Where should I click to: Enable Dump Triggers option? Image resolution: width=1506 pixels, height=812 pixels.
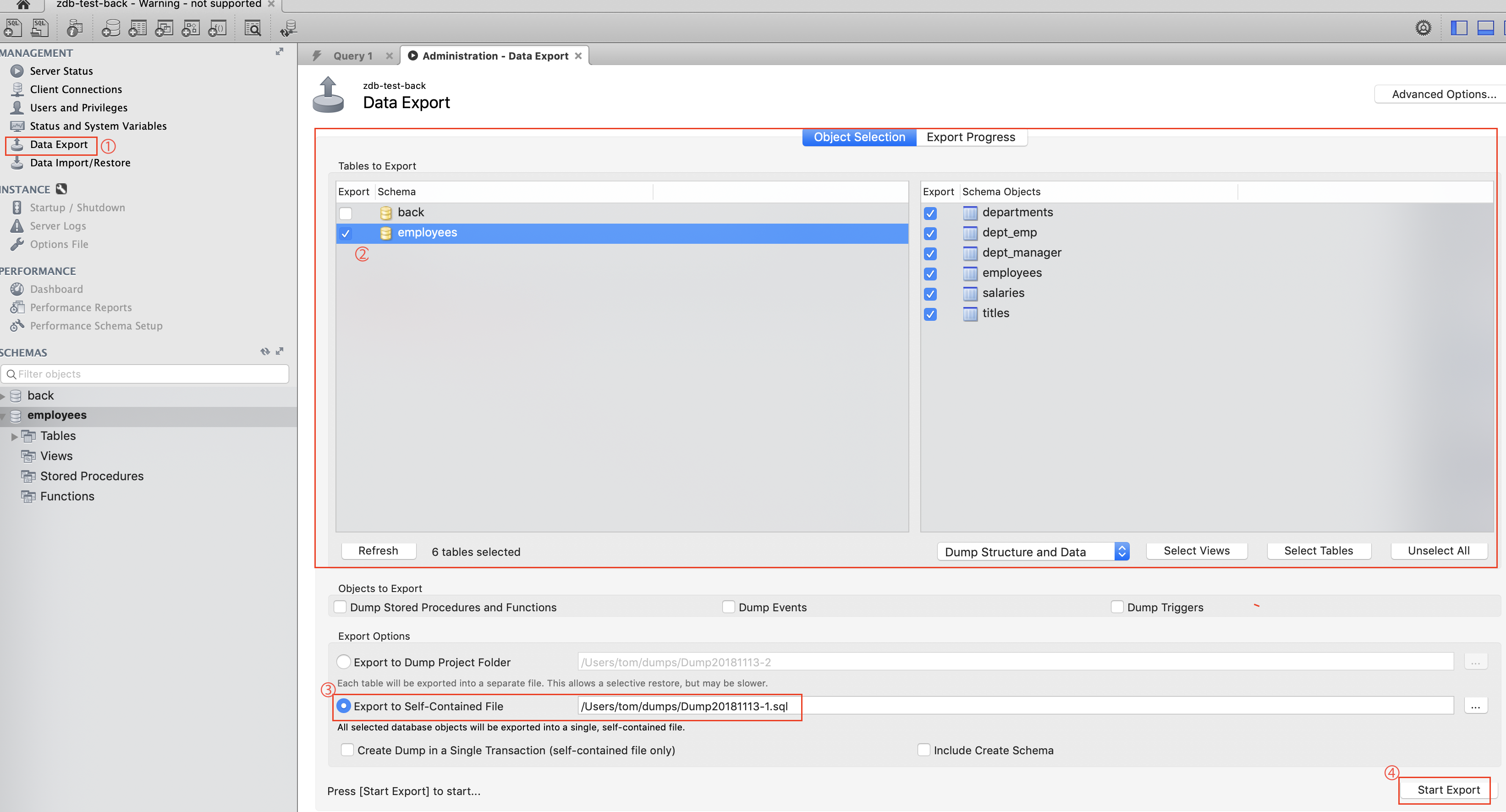coord(1116,607)
